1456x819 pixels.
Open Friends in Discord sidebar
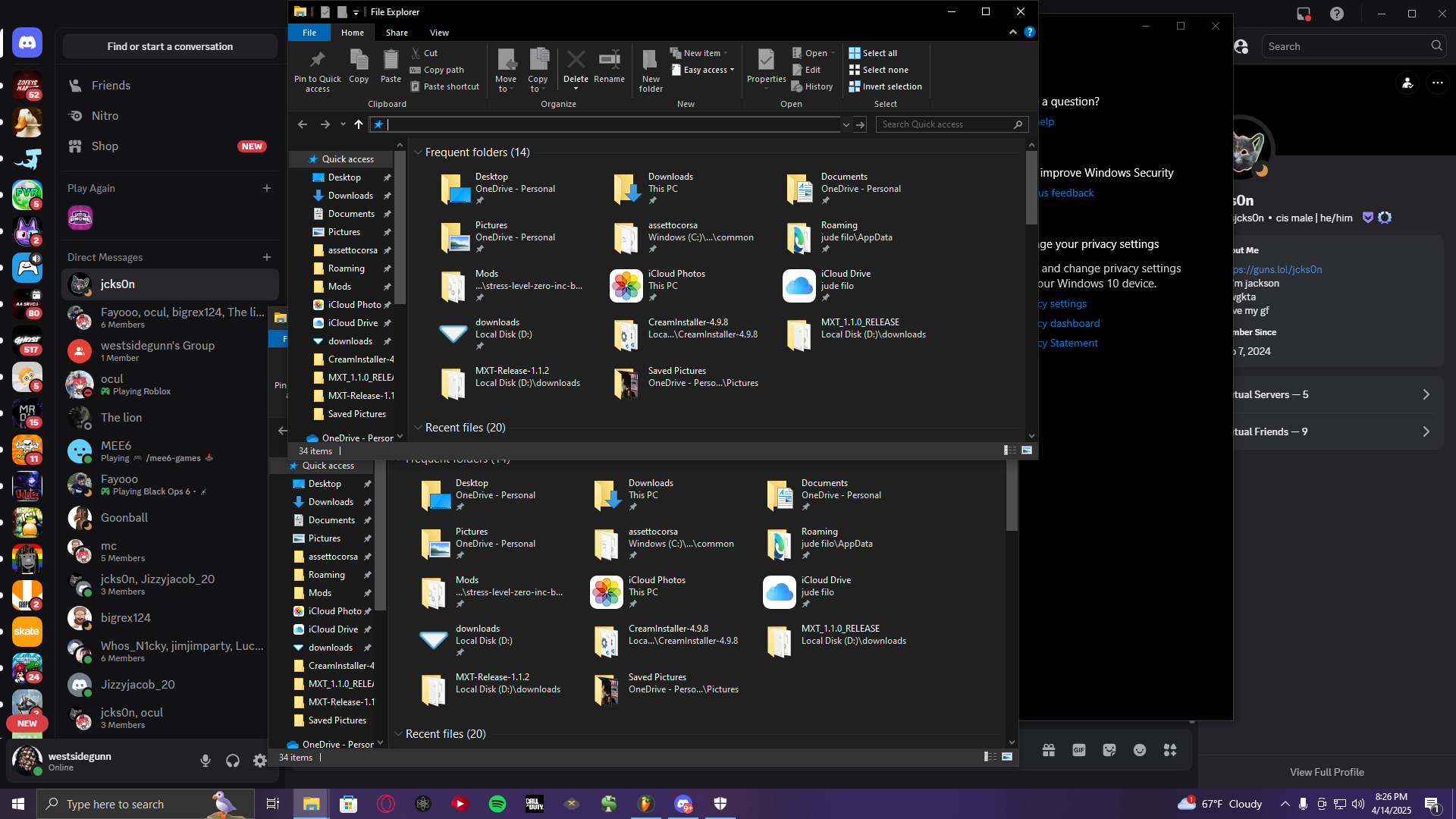(111, 86)
